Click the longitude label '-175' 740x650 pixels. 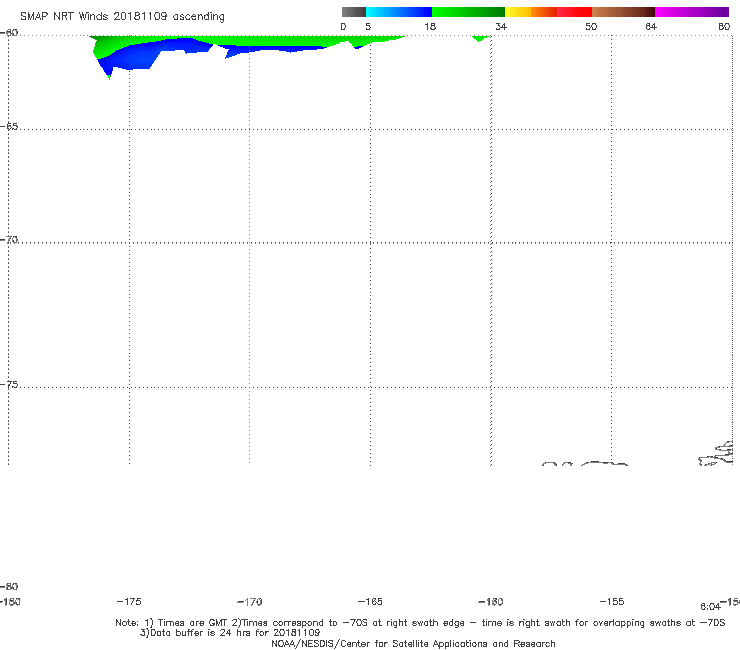[129, 602]
